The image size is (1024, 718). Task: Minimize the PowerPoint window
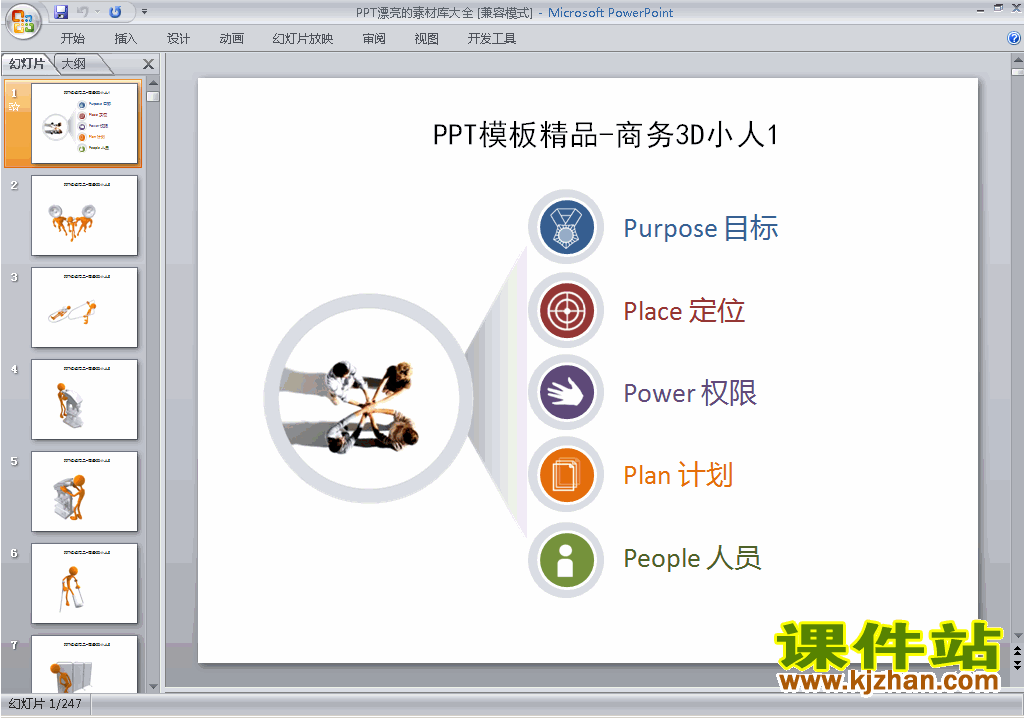tap(980, 10)
